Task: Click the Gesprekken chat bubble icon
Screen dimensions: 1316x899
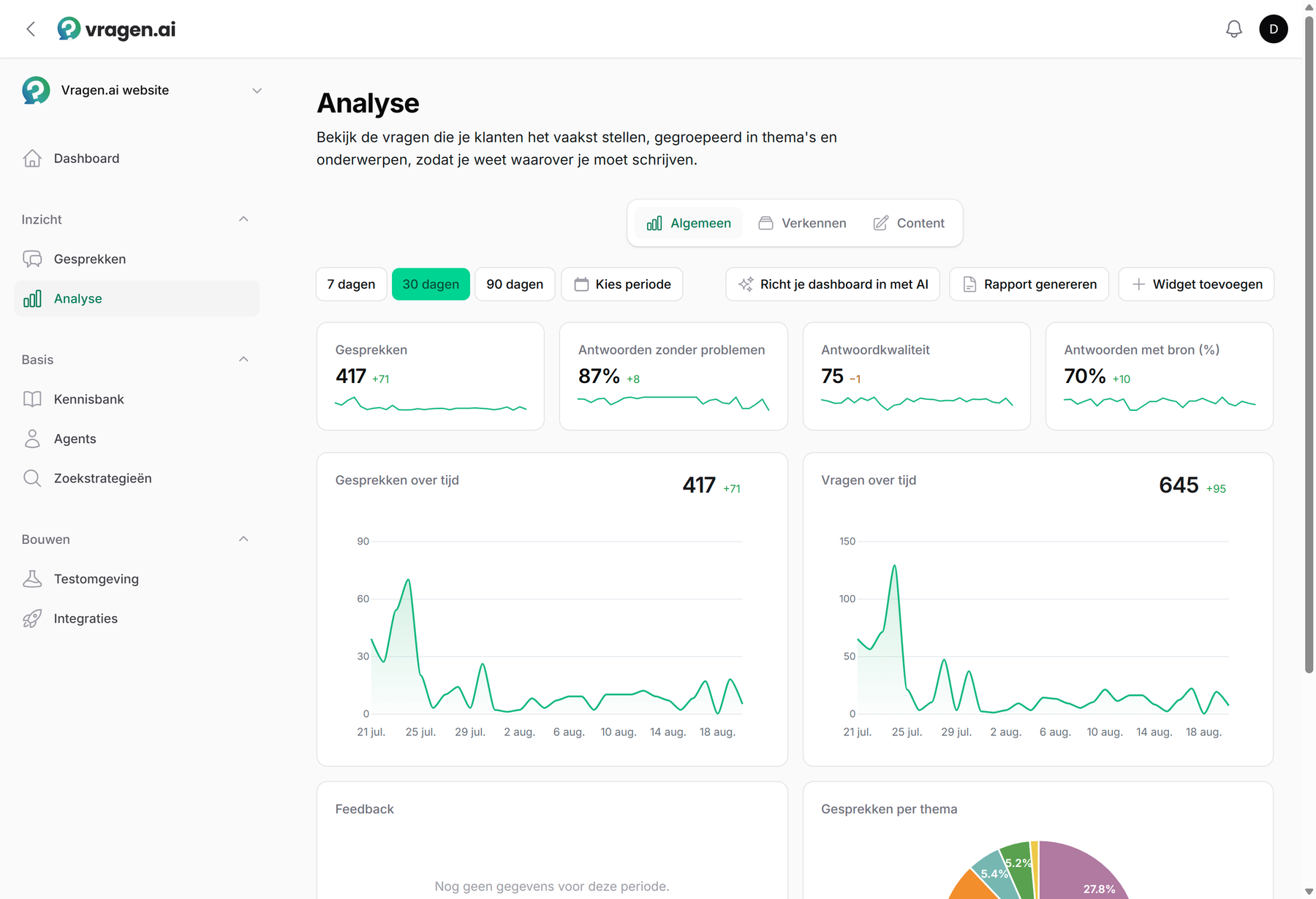Action: coord(32,259)
